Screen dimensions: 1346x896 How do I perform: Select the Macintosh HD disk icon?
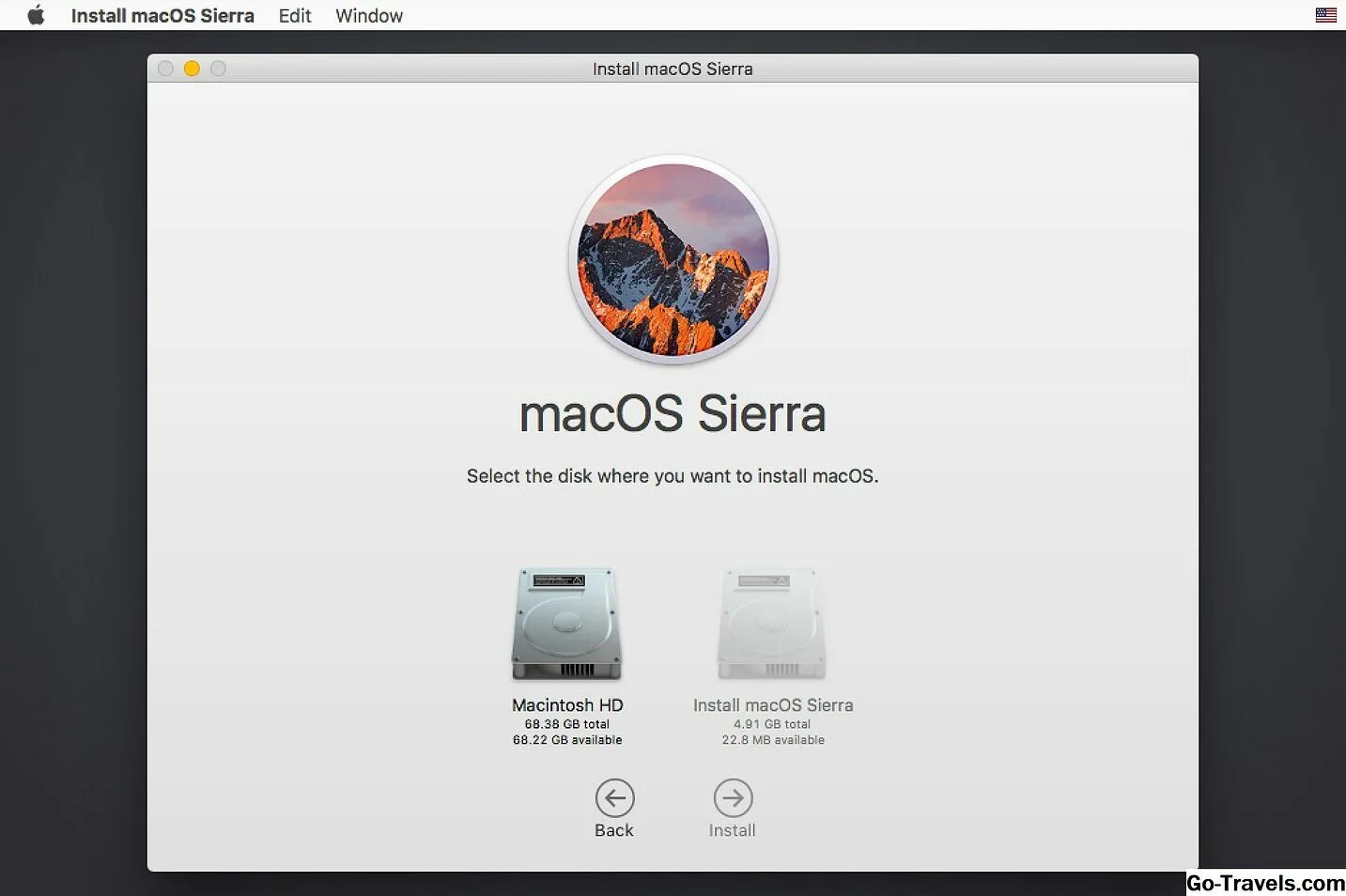566,624
